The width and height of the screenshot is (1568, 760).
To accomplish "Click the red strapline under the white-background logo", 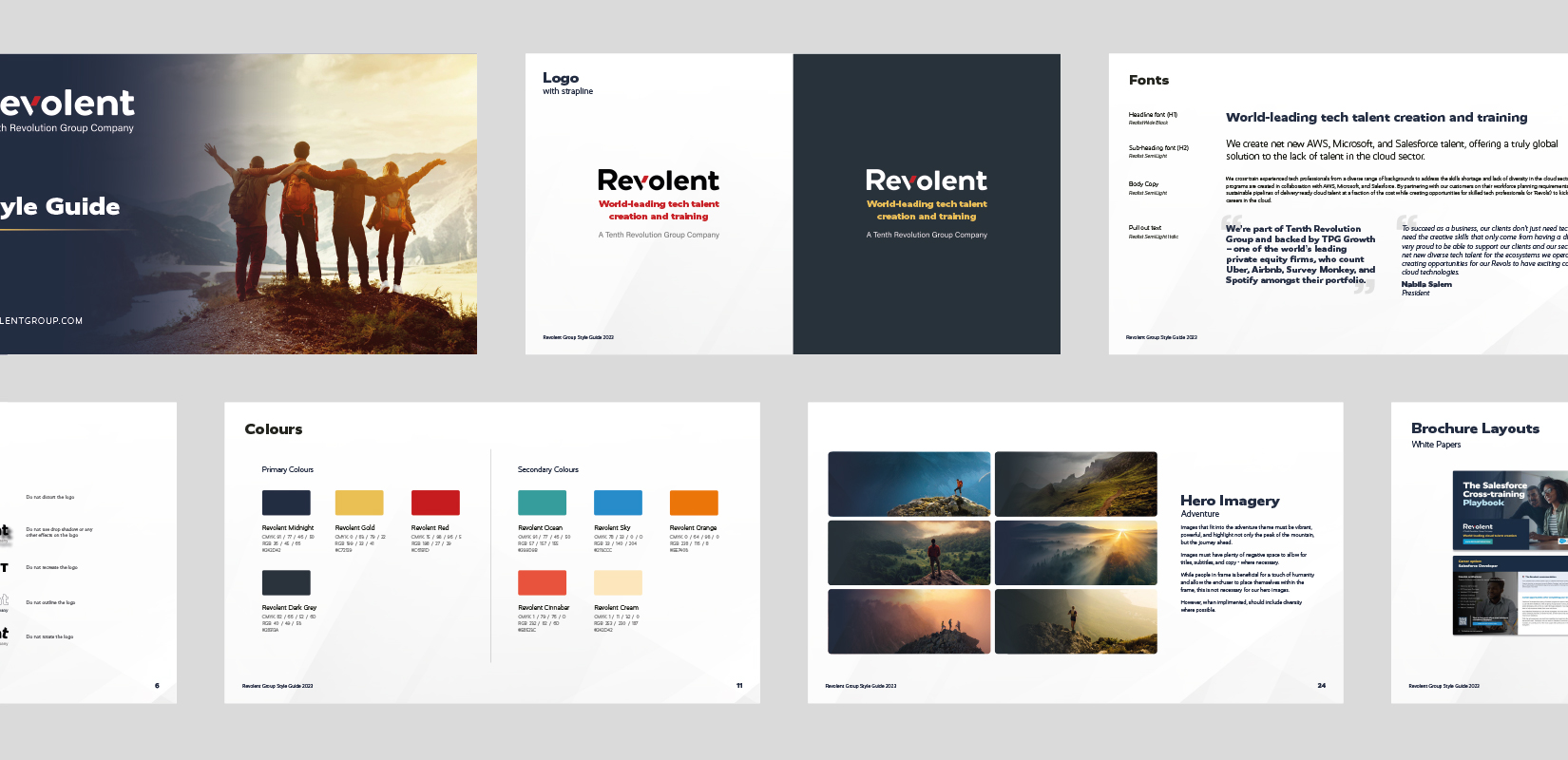I will [x=659, y=210].
